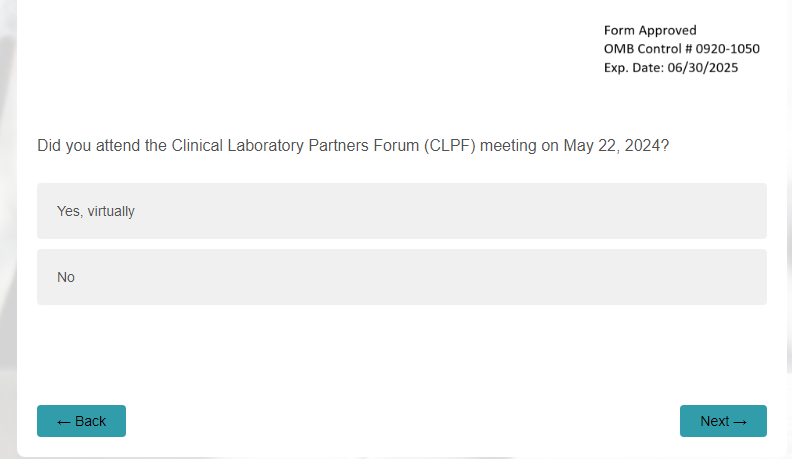792x459 pixels.
Task: Click the words "Clinical Laboratory Partners Forum"
Action: 295,146
